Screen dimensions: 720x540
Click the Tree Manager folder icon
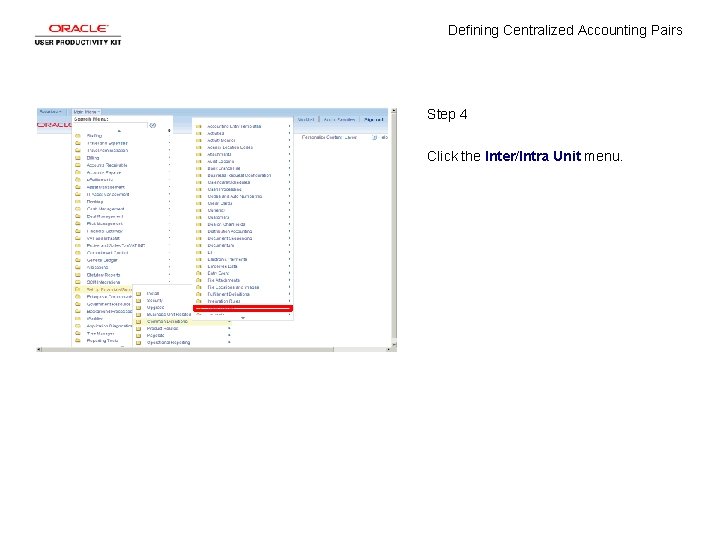pos(78,333)
